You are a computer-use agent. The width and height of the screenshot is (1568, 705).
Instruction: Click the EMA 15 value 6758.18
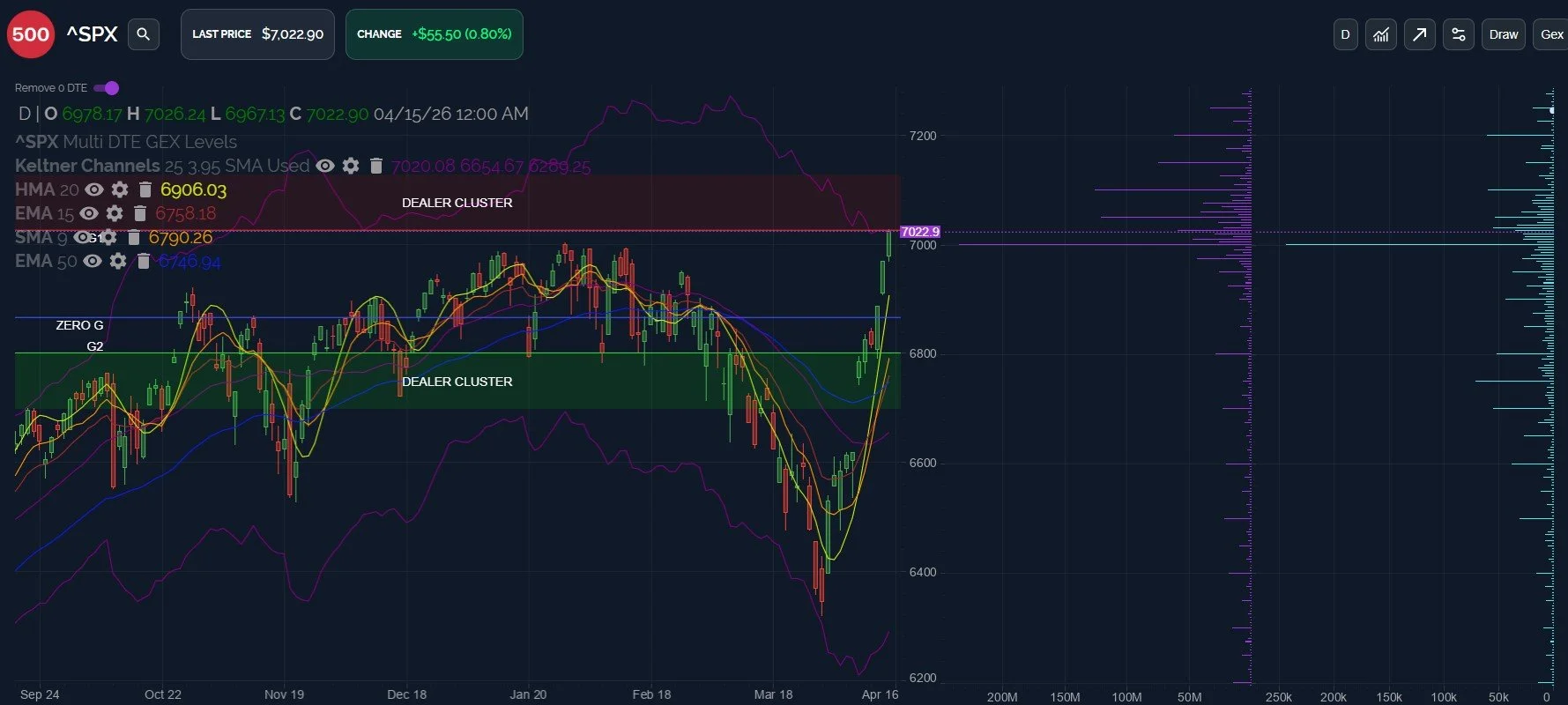click(186, 213)
